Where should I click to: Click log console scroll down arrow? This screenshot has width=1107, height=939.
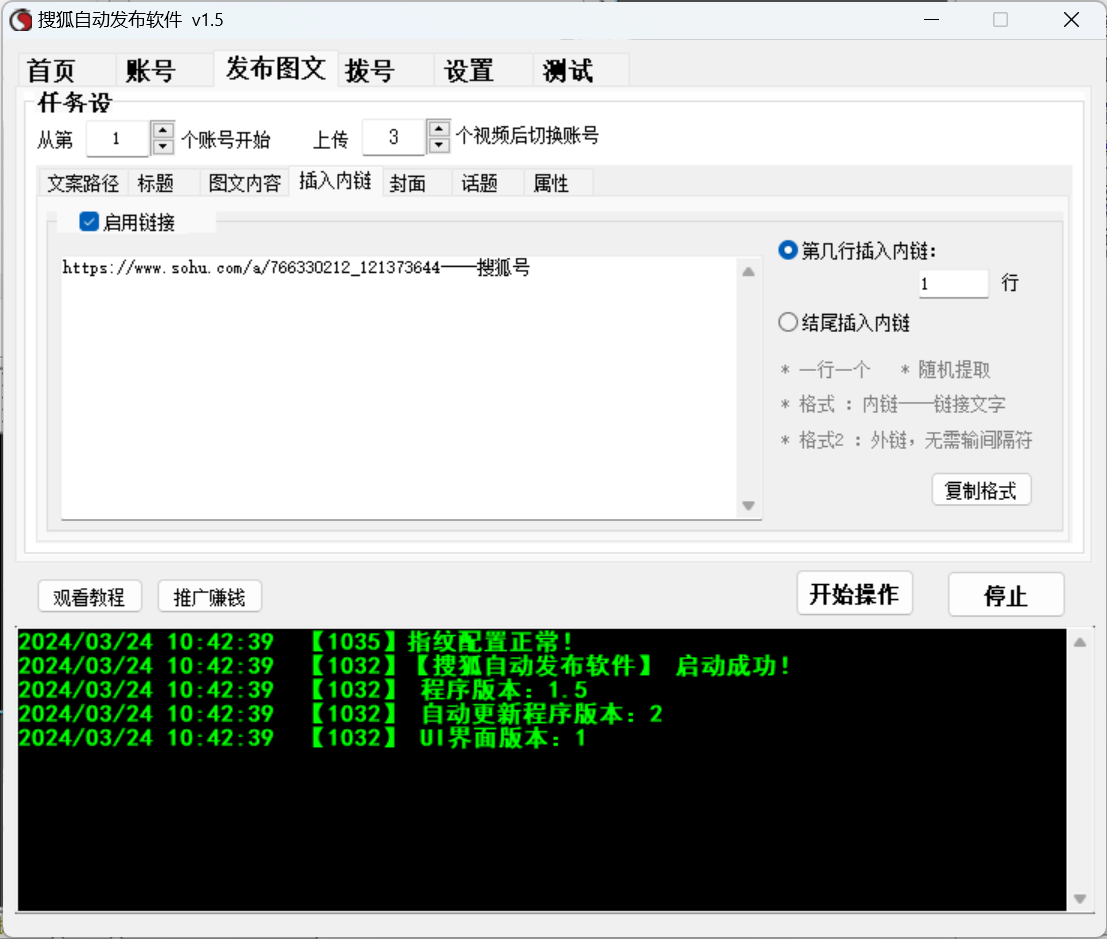[x=1079, y=899]
